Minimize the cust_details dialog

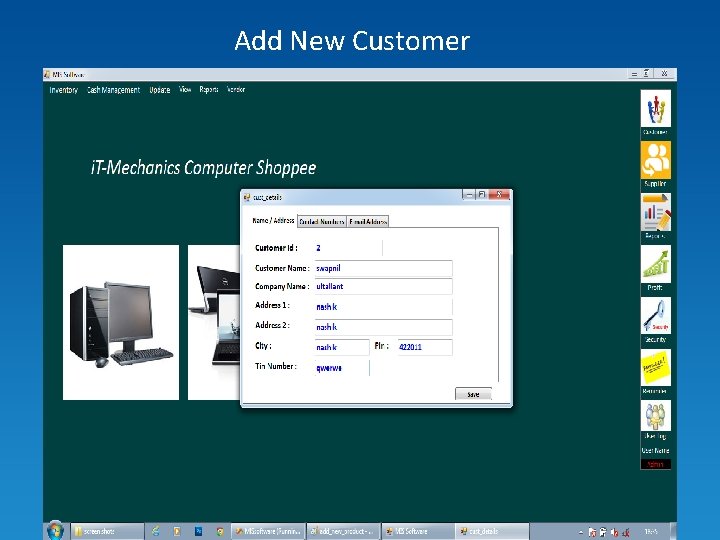pos(468,195)
